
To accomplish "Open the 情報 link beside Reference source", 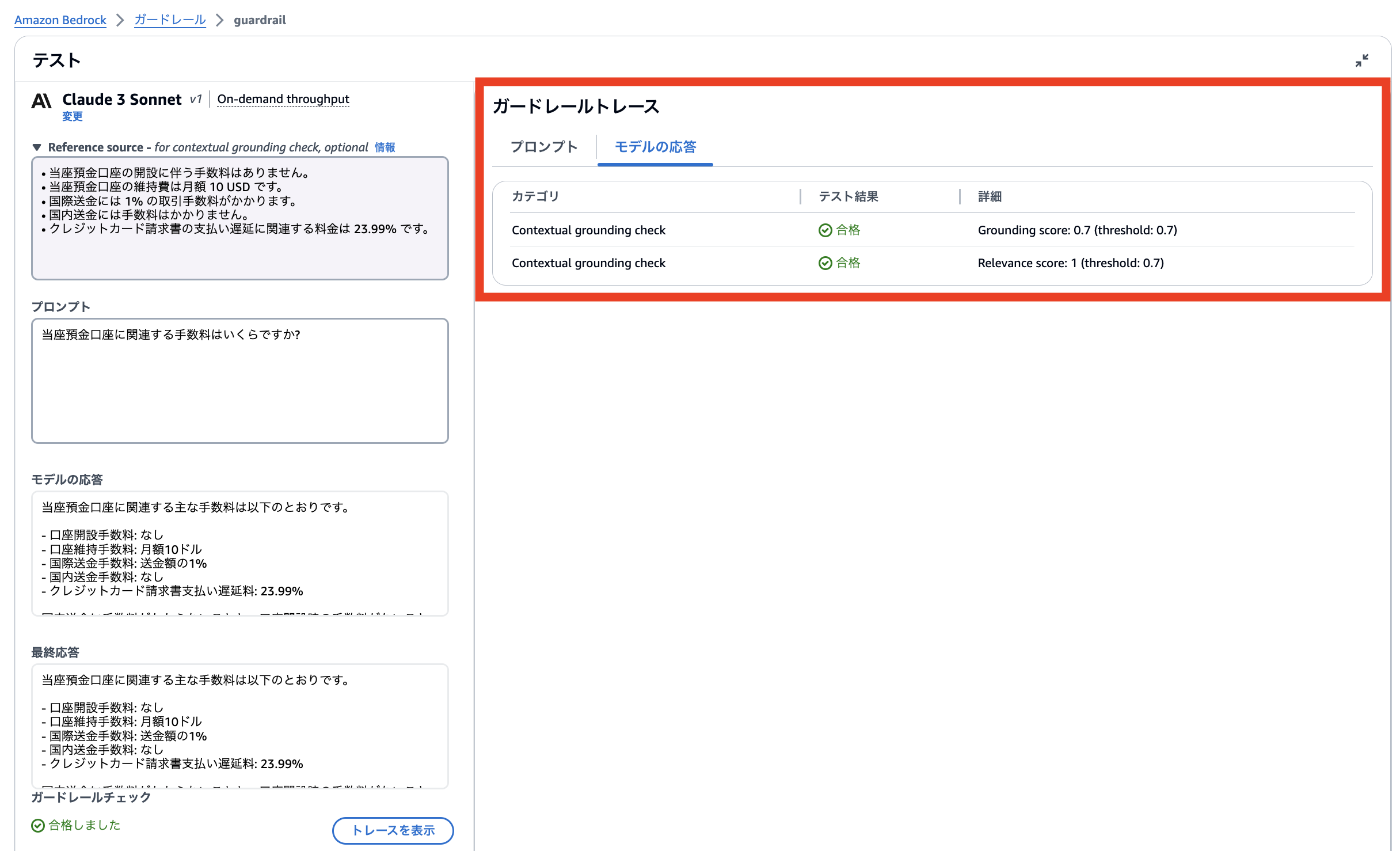I will [385, 147].
